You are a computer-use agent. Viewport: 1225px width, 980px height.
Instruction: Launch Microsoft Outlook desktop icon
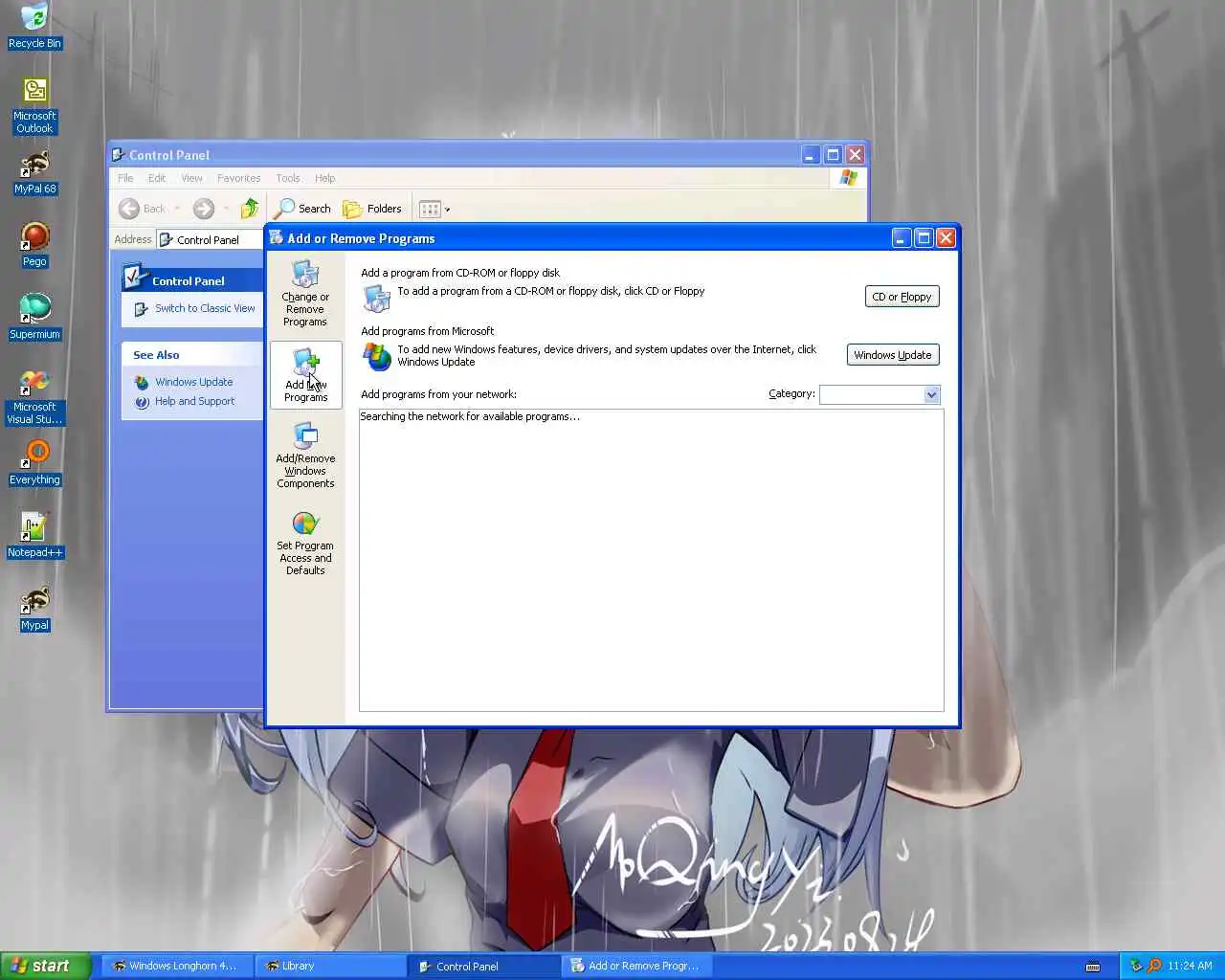[34, 105]
